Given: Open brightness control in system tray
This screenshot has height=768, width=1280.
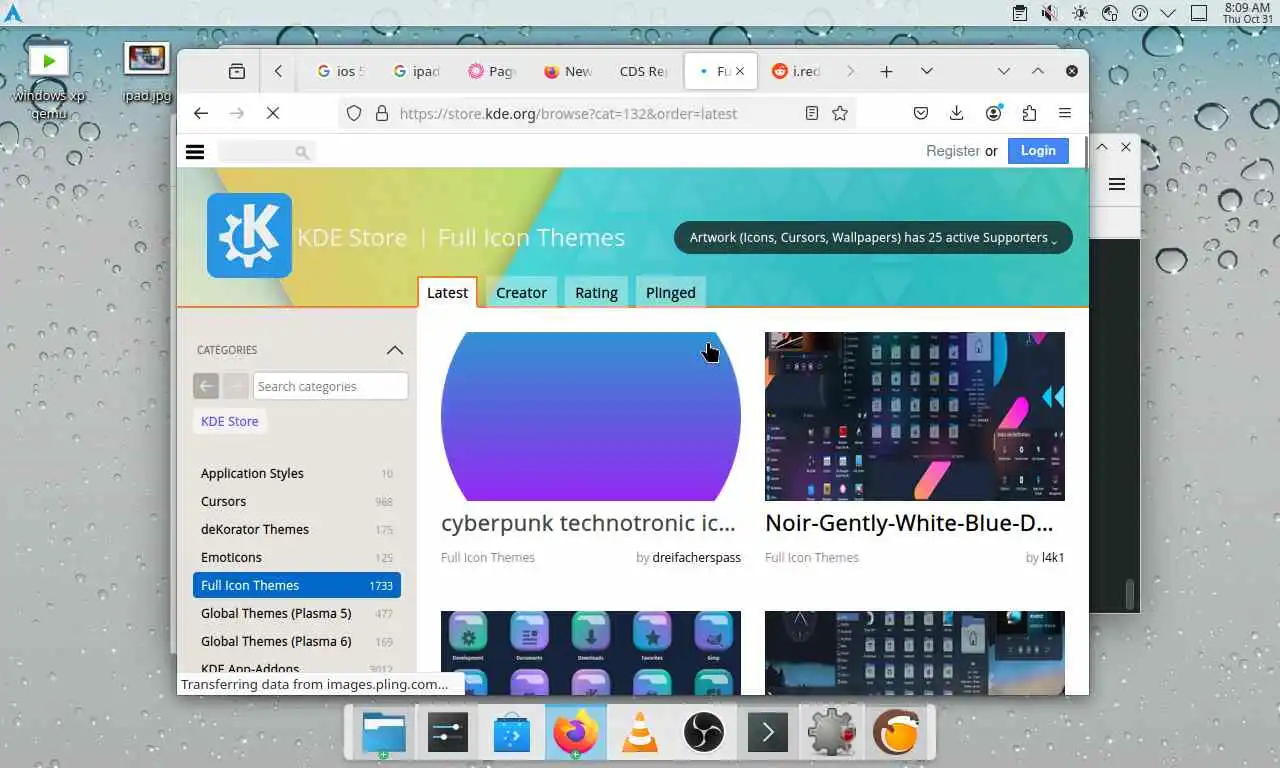Looking at the screenshot, I should (x=1079, y=13).
